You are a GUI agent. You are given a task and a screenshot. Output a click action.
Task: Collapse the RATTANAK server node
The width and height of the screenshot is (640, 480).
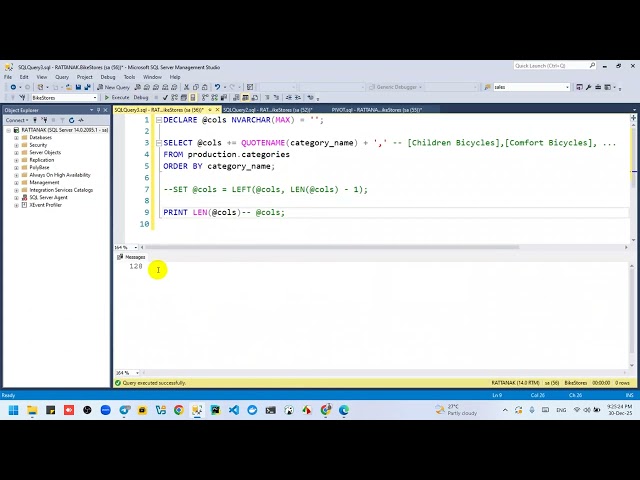pos(9,130)
